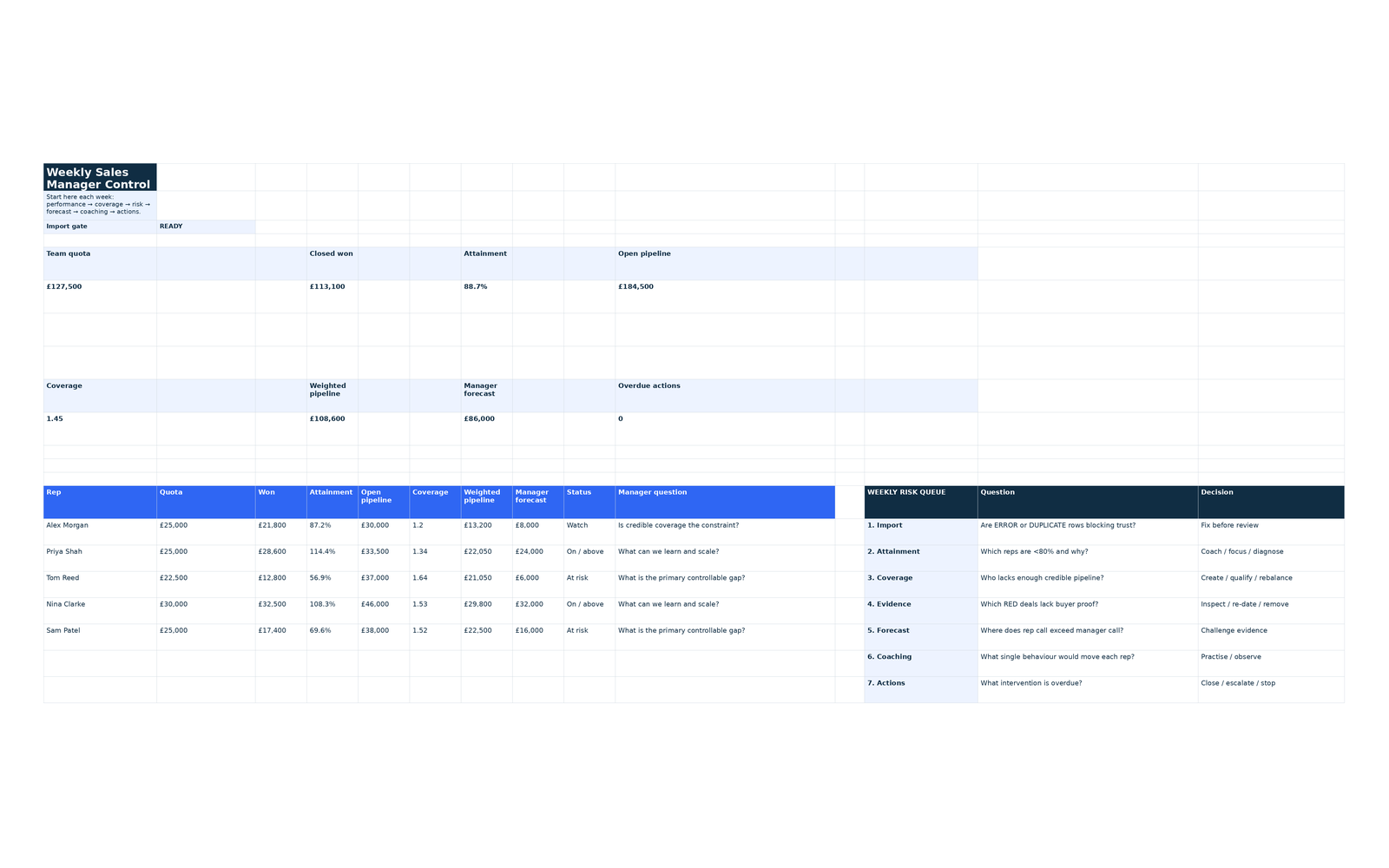1389x868 pixels.
Task: Select the Decision column header
Action: 1271,502
